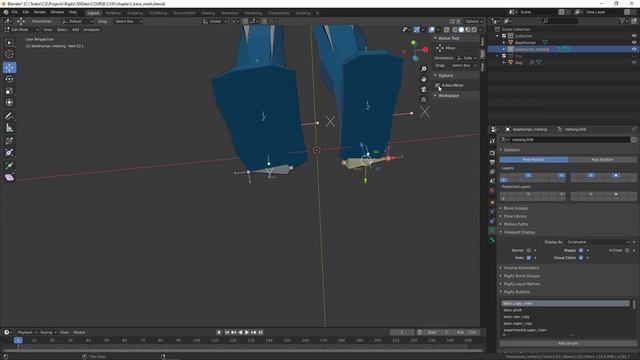The width and height of the screenshot is (640, 360).
Task: Select the Rotate tool
Action: tap(9, 79)
